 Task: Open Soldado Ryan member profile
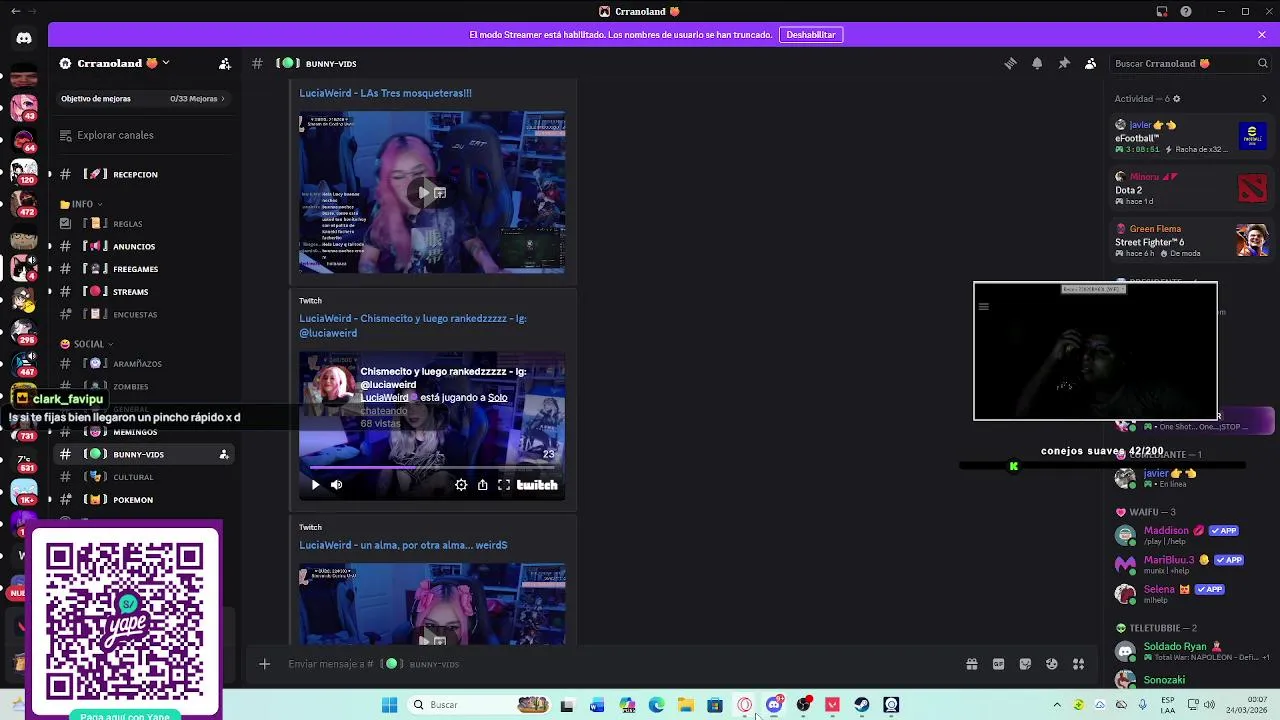[1190, 651]
